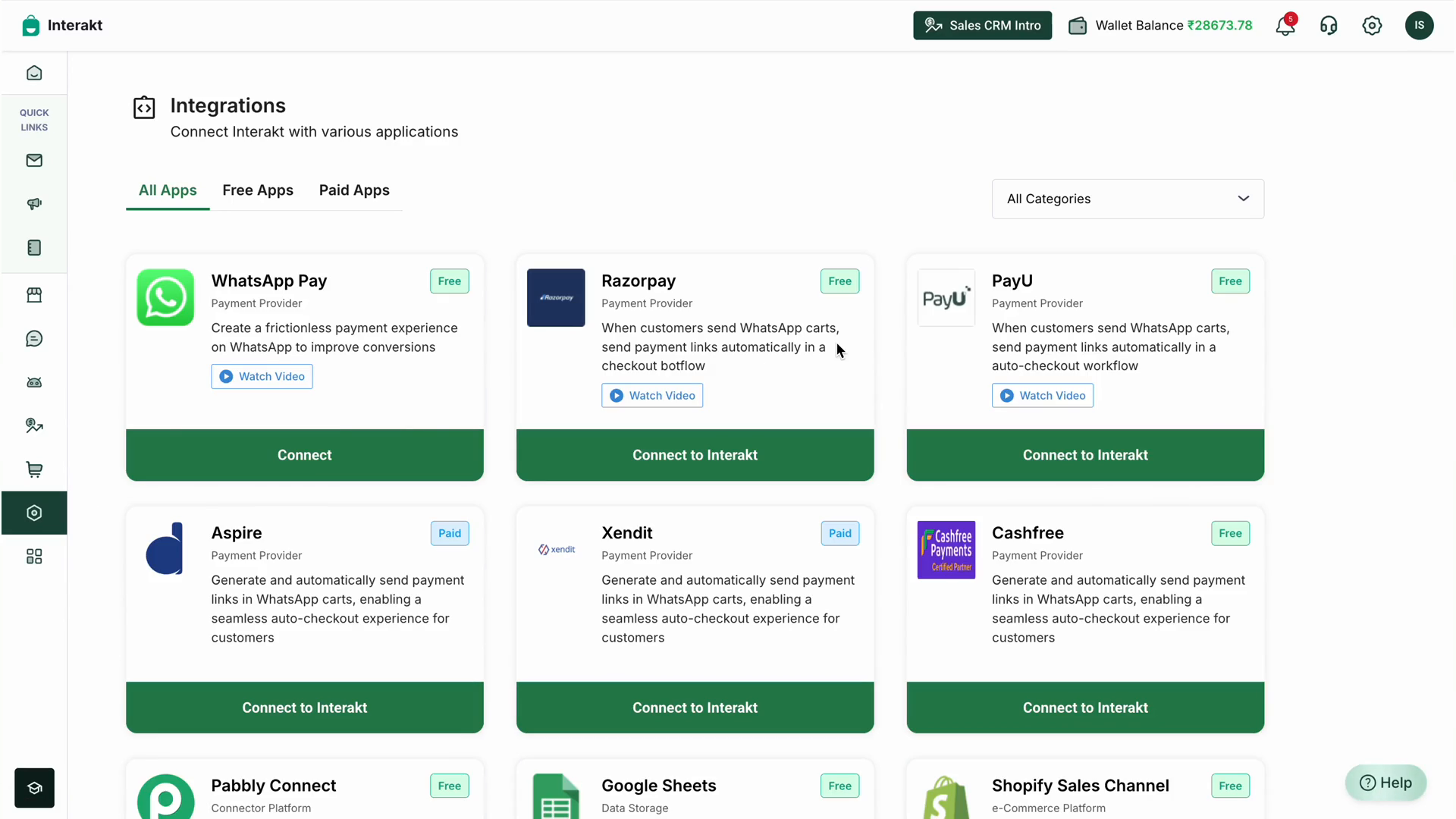This screenshot has width=1456, height=819.
Task: Click the Integrations page header icon
Action: point(144,108)
